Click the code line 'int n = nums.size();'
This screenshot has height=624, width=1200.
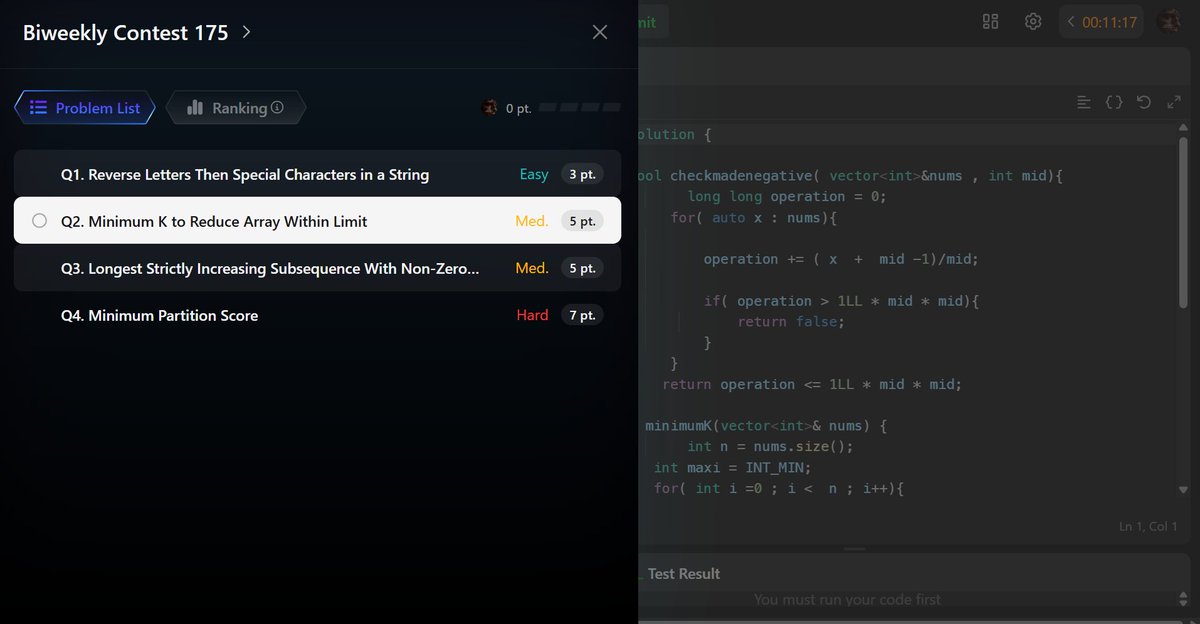coord(770,446)
